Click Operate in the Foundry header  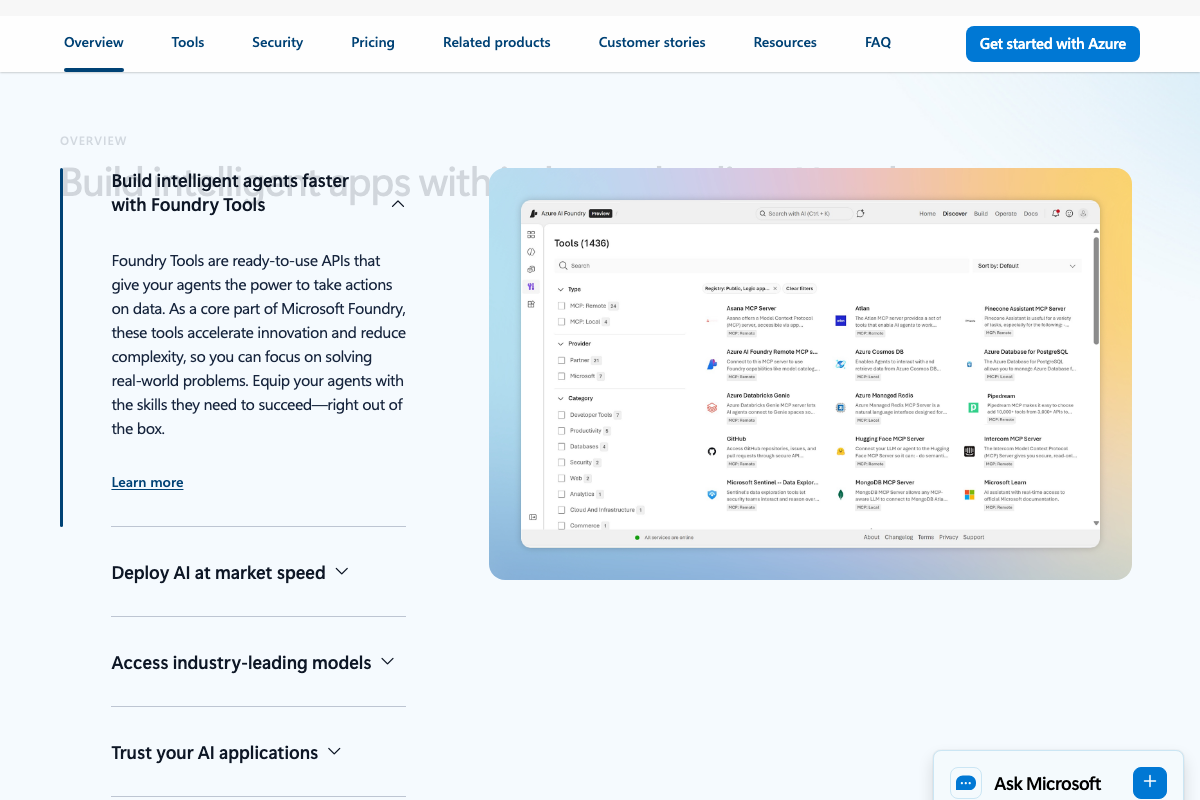click(x=1005, y=213)
